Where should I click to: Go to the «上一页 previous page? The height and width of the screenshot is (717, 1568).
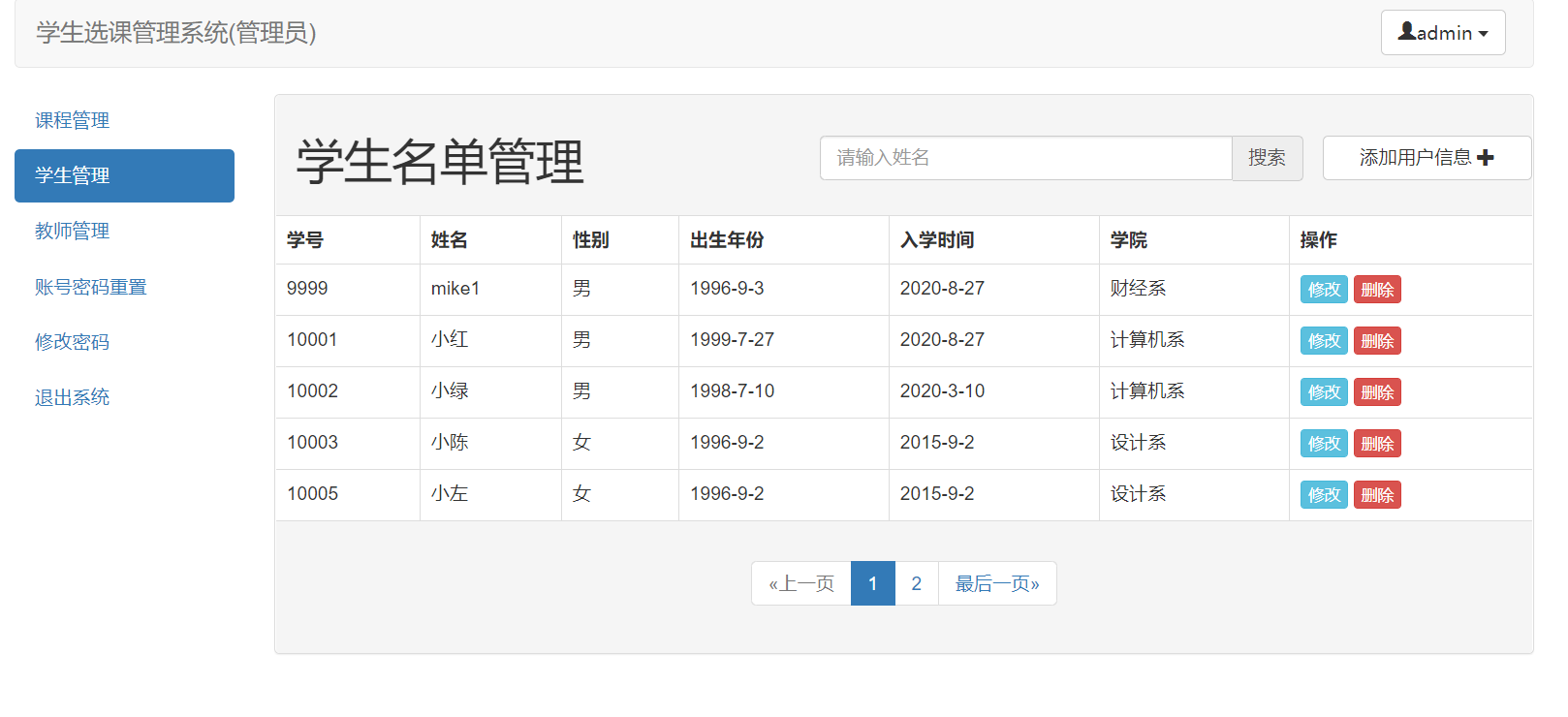pos(801,583)
